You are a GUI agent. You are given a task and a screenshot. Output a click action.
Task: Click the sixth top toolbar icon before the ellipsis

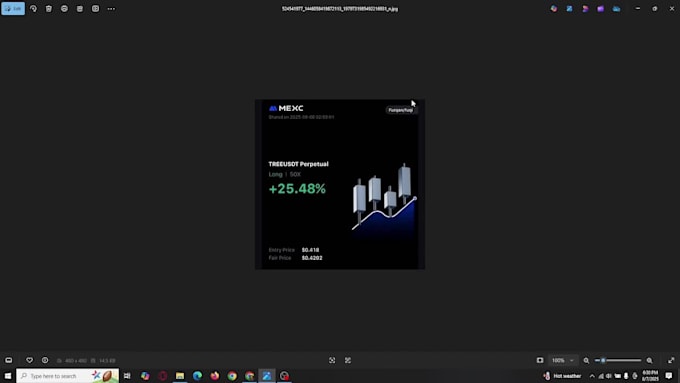pos(95,9)
